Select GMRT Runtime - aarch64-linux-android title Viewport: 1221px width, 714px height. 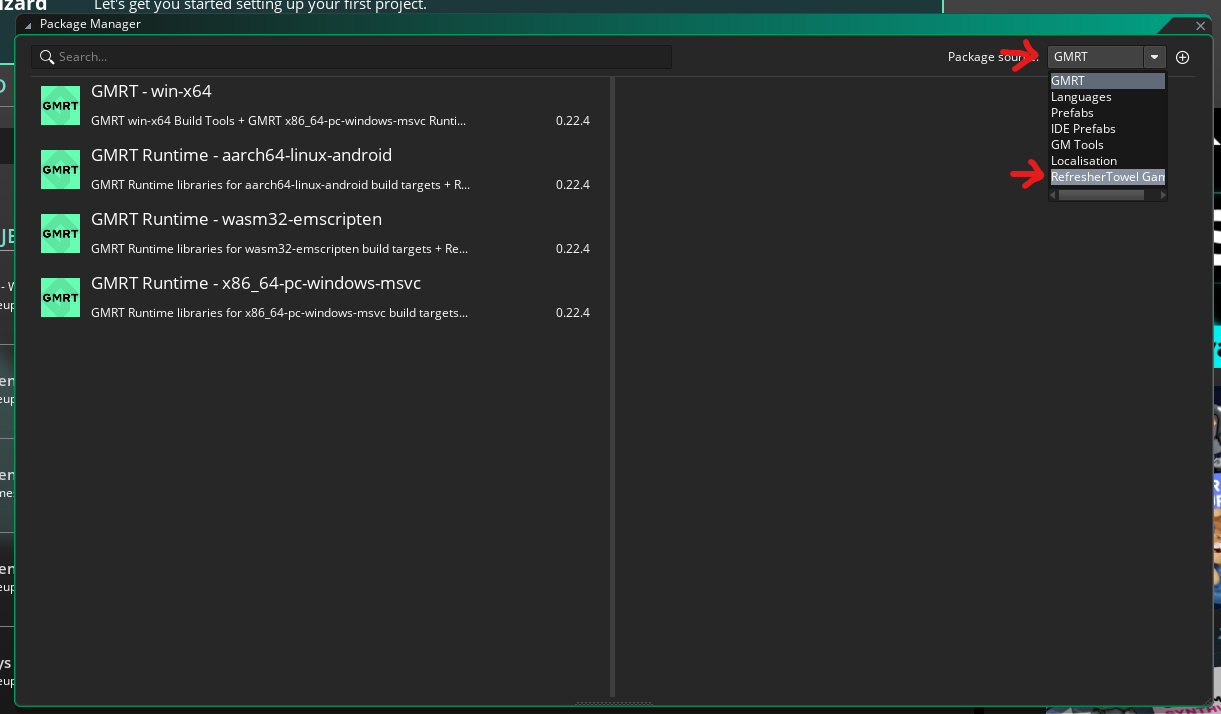pos(241,155)
